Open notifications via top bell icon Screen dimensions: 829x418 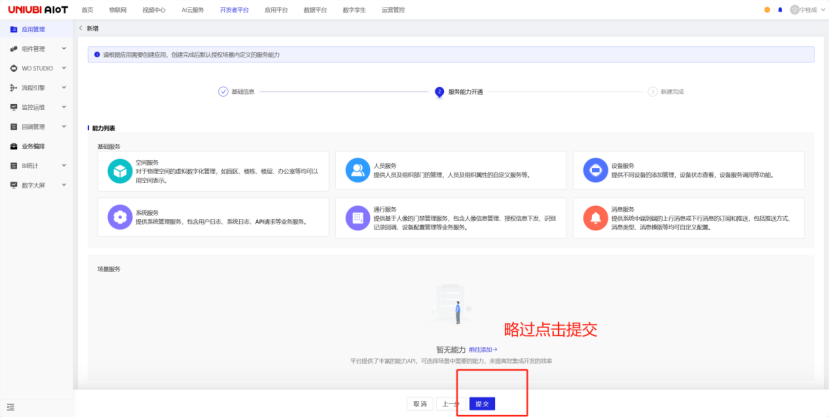[x=779, y=9]
